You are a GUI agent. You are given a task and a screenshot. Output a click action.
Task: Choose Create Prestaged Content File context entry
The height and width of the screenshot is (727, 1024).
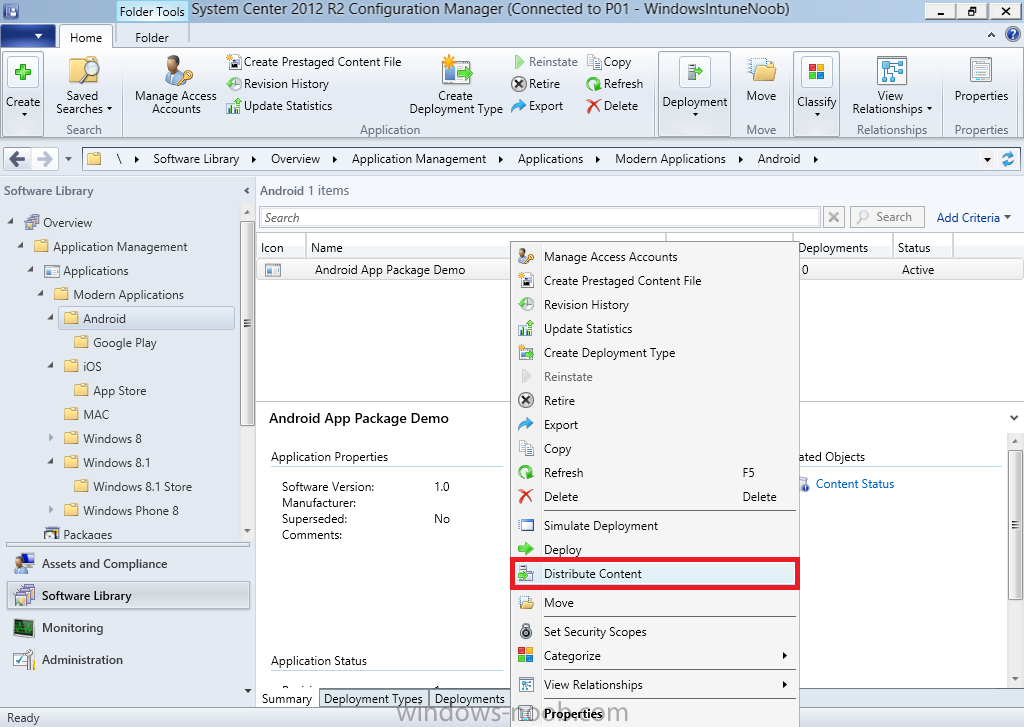click(654, 281)
